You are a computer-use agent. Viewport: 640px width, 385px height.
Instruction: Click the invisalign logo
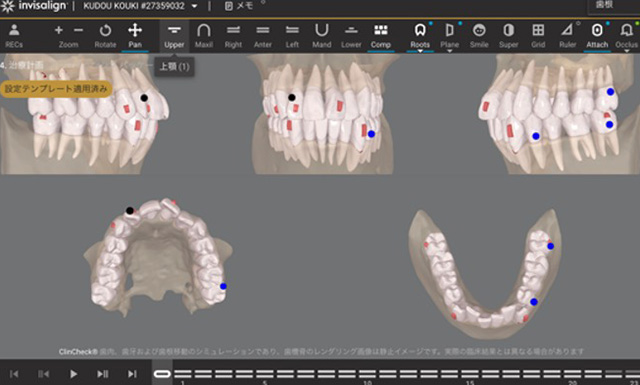(x=33, y=6)
